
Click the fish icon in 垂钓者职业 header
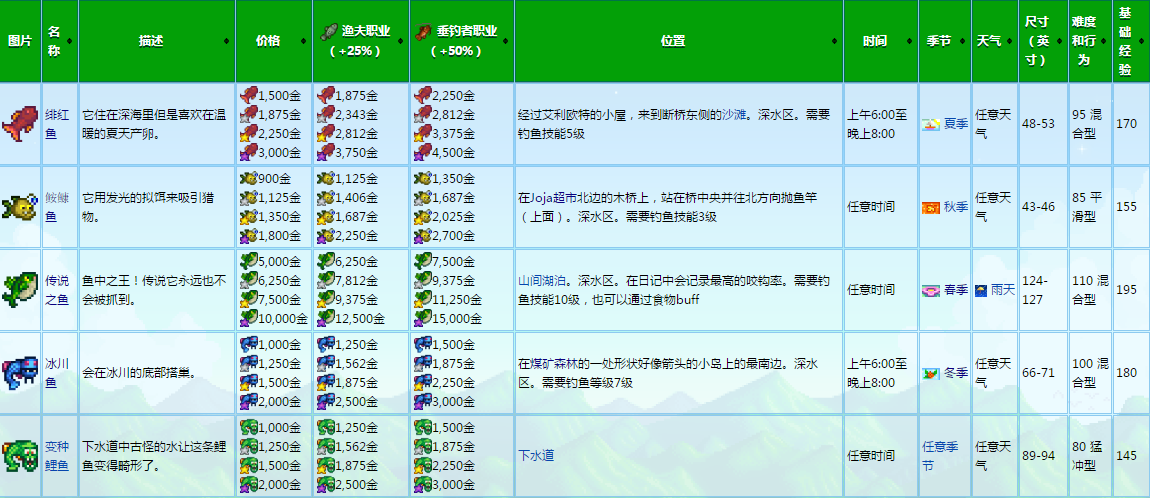coord(422,32)
